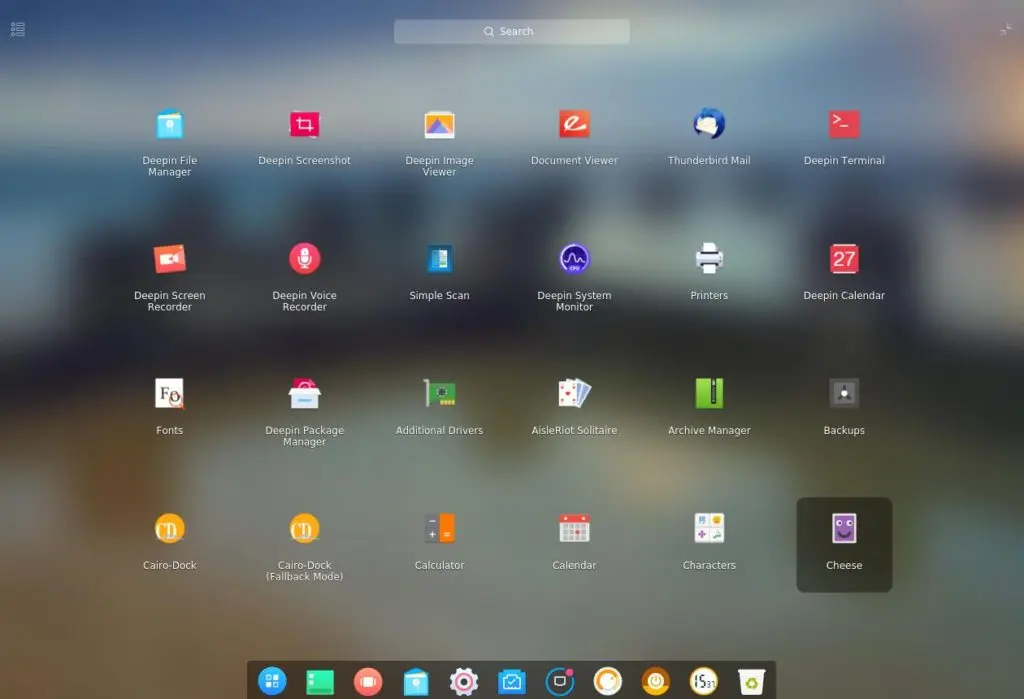
Task: Launch Cairo-Dock (Fallback Mode)
Action: [x=304, y=529]
